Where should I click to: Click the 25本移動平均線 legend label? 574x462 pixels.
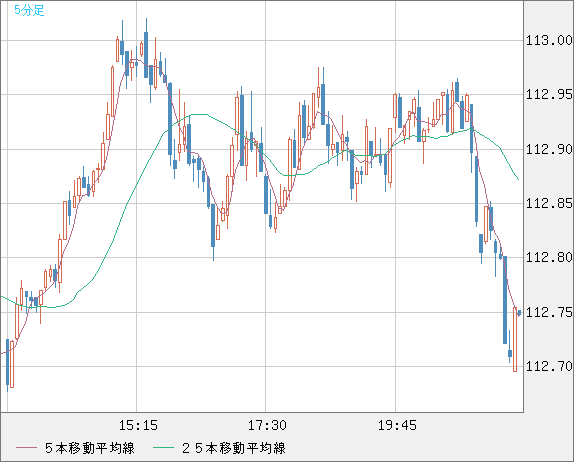coord(234,448)
